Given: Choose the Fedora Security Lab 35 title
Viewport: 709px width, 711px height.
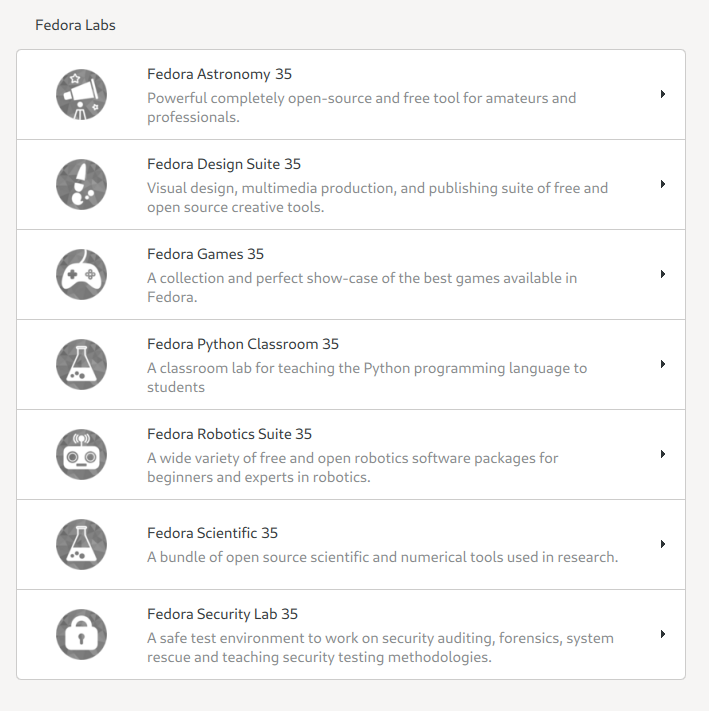Looking at the screenshot, I should (223, 614).
